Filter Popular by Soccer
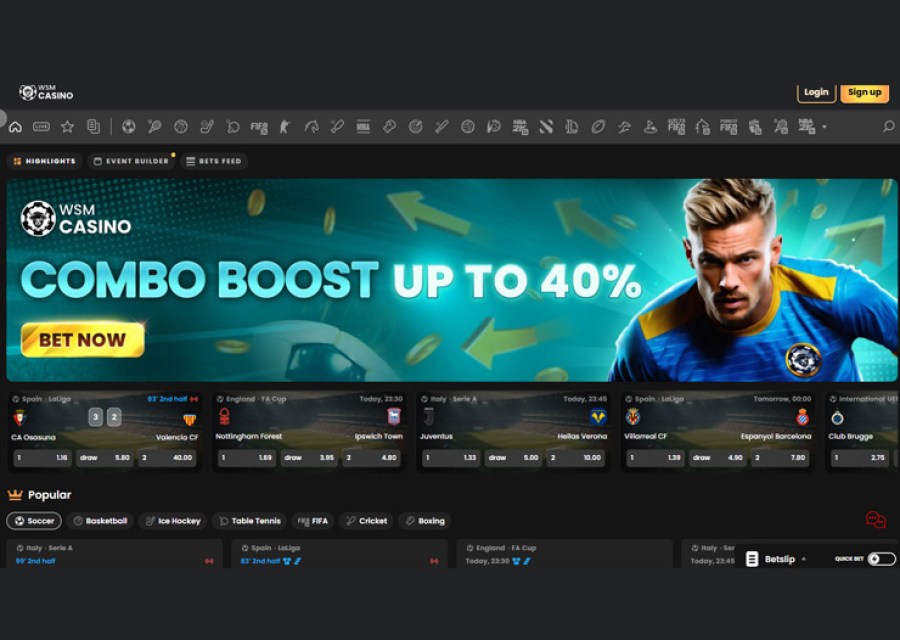The image size is (900, 640). (34, 521)
